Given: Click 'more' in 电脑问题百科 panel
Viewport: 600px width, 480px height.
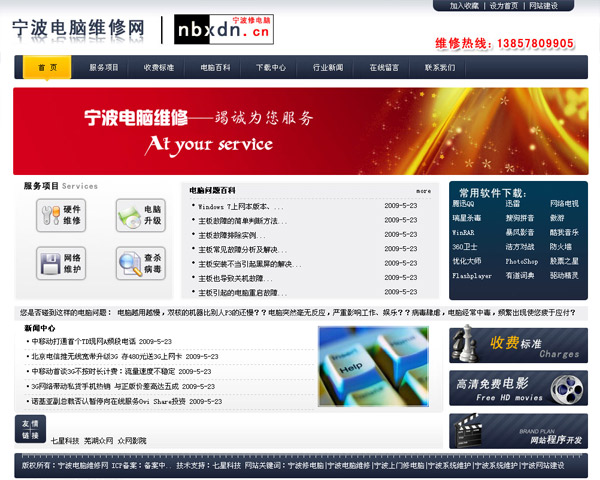Looking at the screenshot, I should 423,190.
